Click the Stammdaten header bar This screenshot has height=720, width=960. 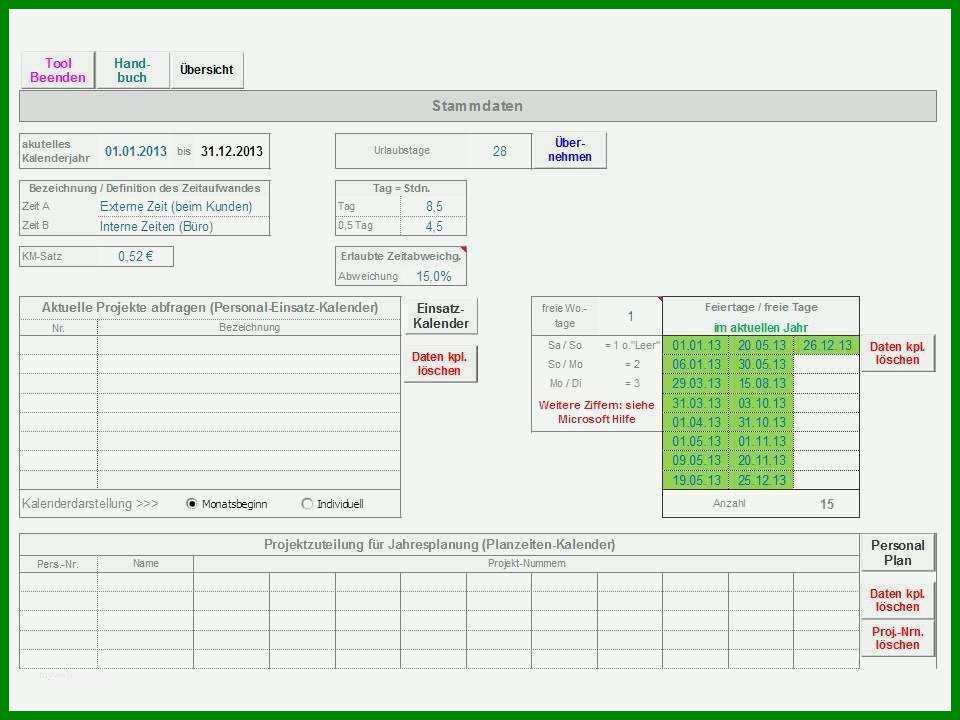click(x=478, y=106)
